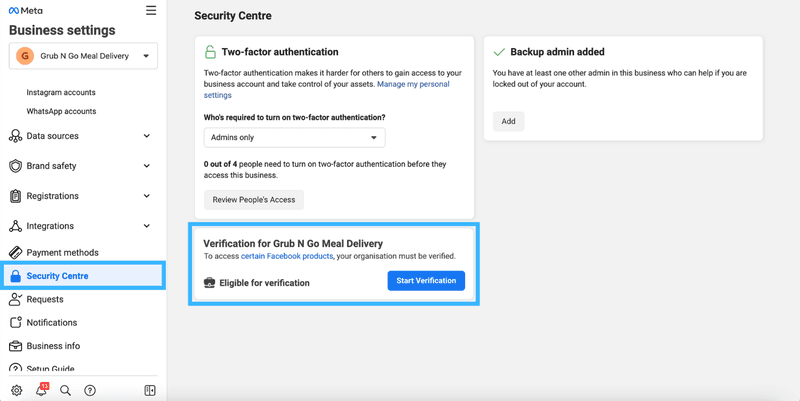Click the Brand safety label
This screenshot has width=800, height=401.
tap(51, 166)
